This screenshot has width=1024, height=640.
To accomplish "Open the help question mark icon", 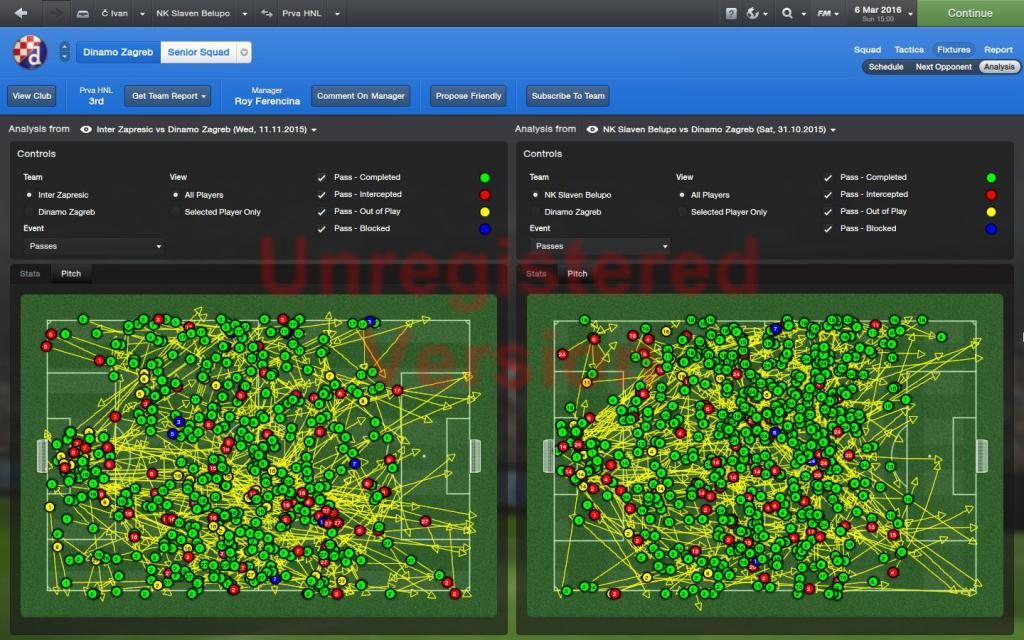I will [731, 14].
